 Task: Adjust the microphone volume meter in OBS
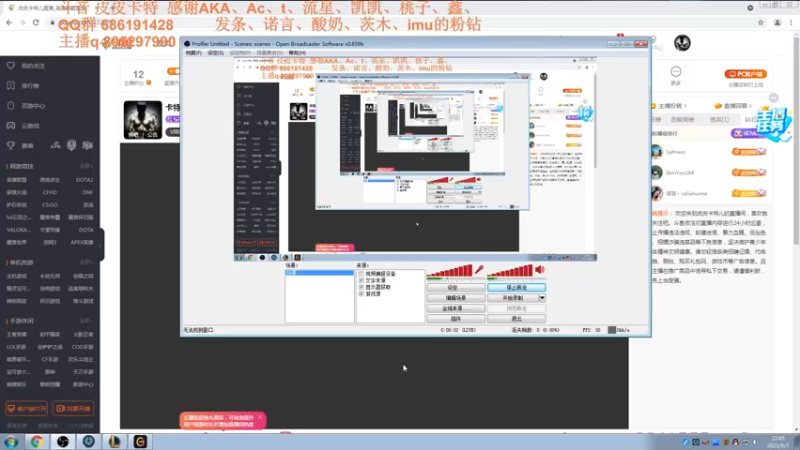449,271
